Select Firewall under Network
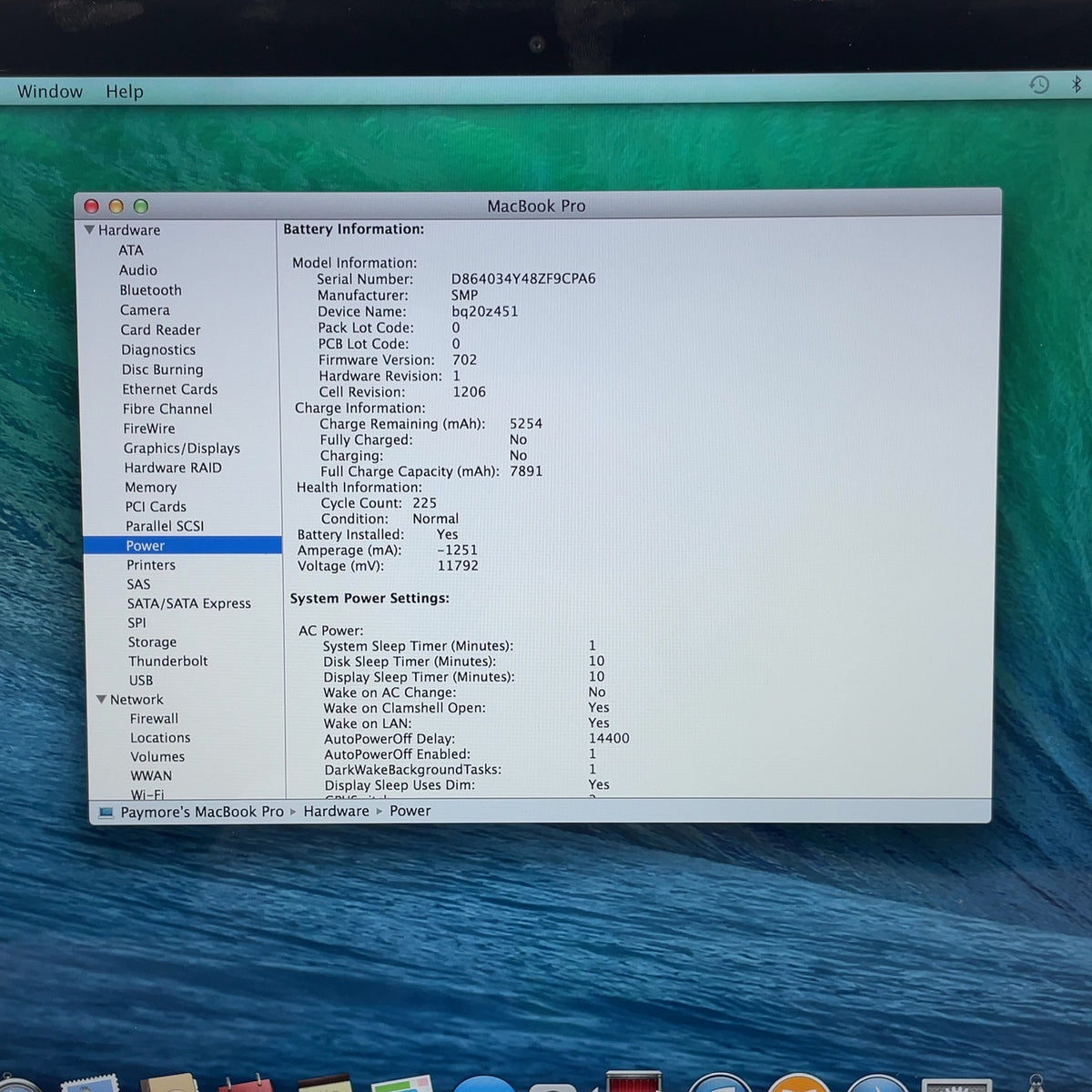1092x1092 pixels. pyautogui.click(x=154, y=719)
